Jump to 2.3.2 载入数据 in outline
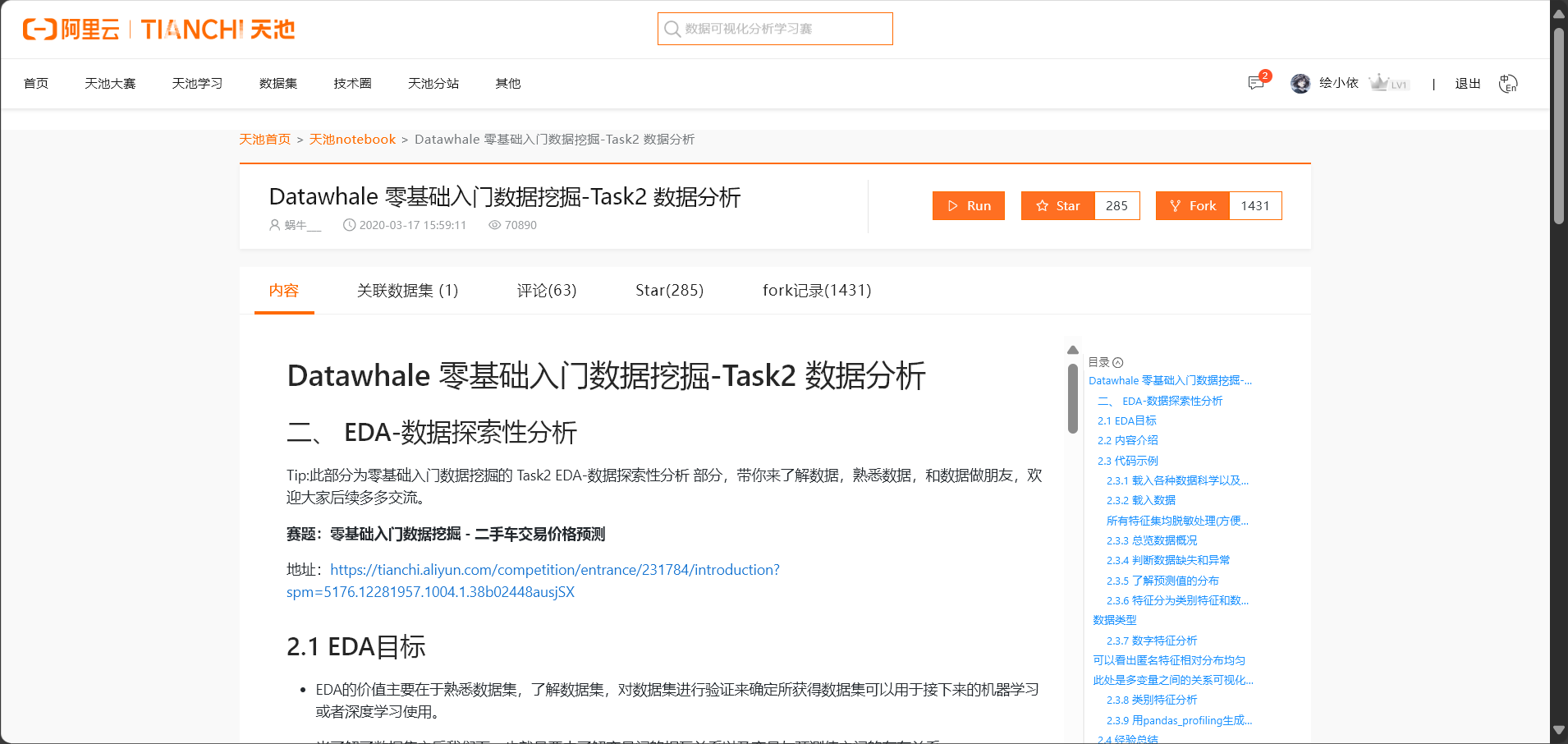 pos(1141,500)
